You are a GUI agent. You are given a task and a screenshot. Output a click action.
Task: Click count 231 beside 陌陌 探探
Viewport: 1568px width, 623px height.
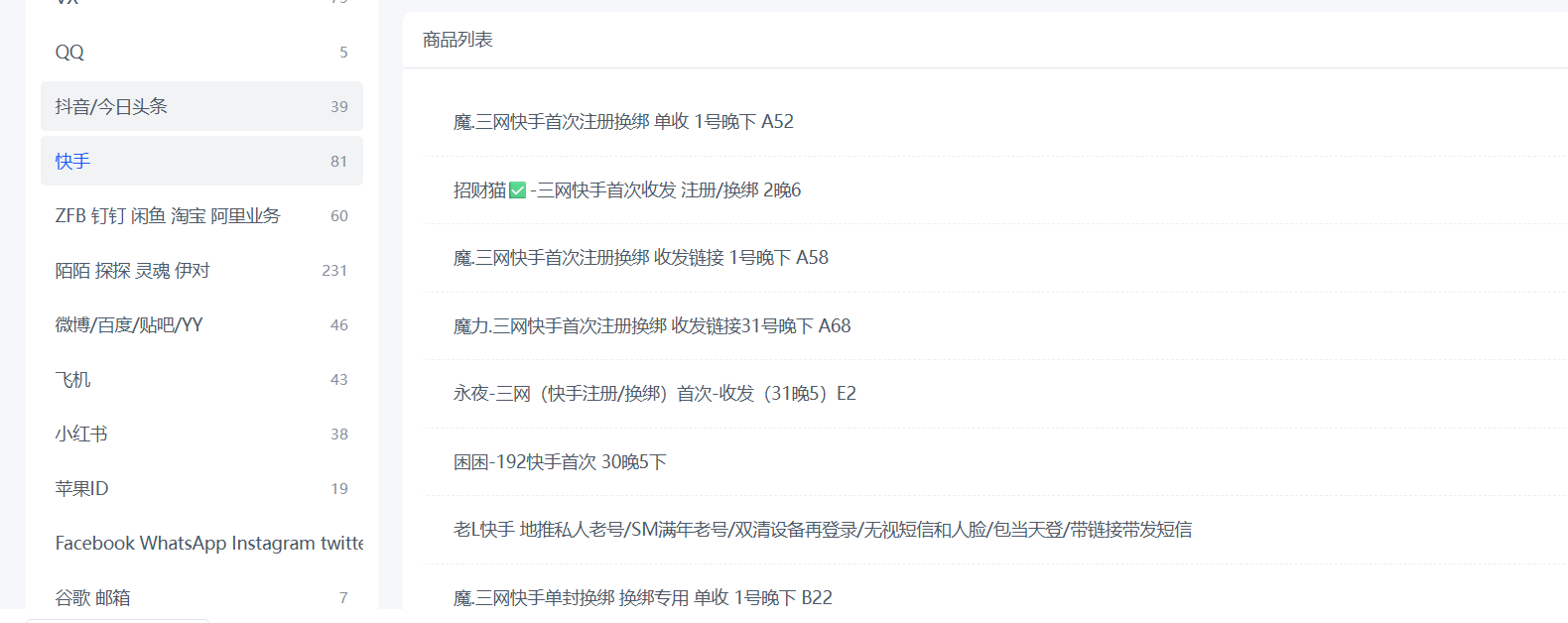click(334, 271)
